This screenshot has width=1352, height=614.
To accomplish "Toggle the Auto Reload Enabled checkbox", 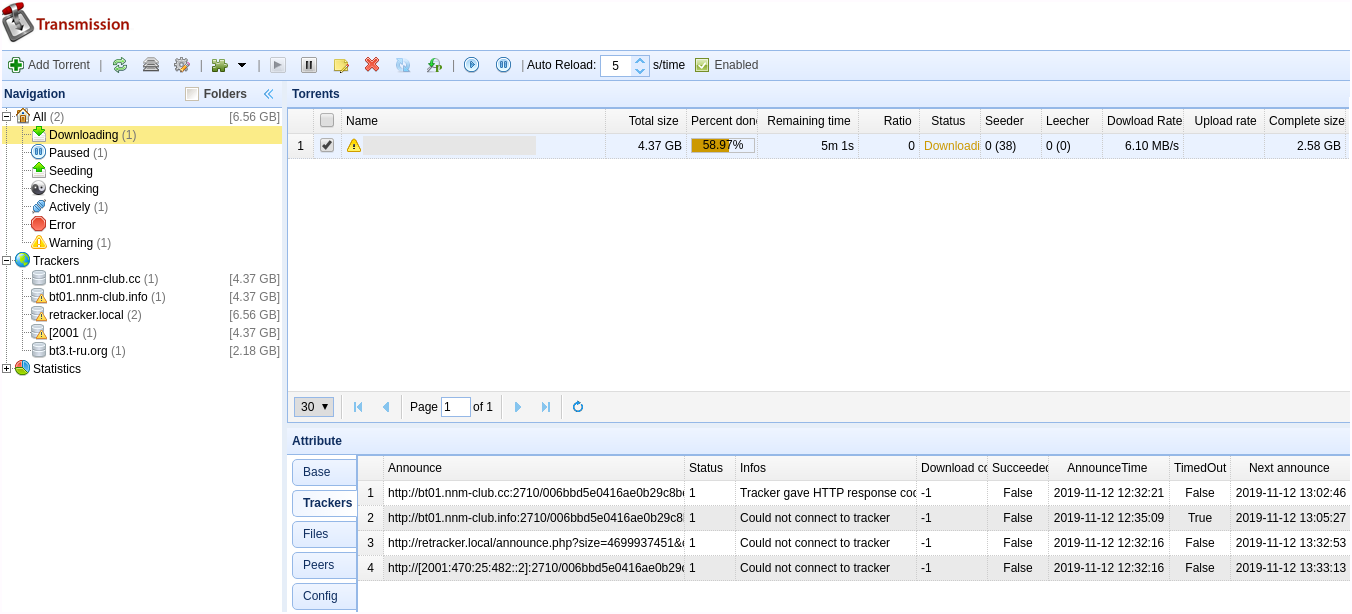I will coord(702,65).
